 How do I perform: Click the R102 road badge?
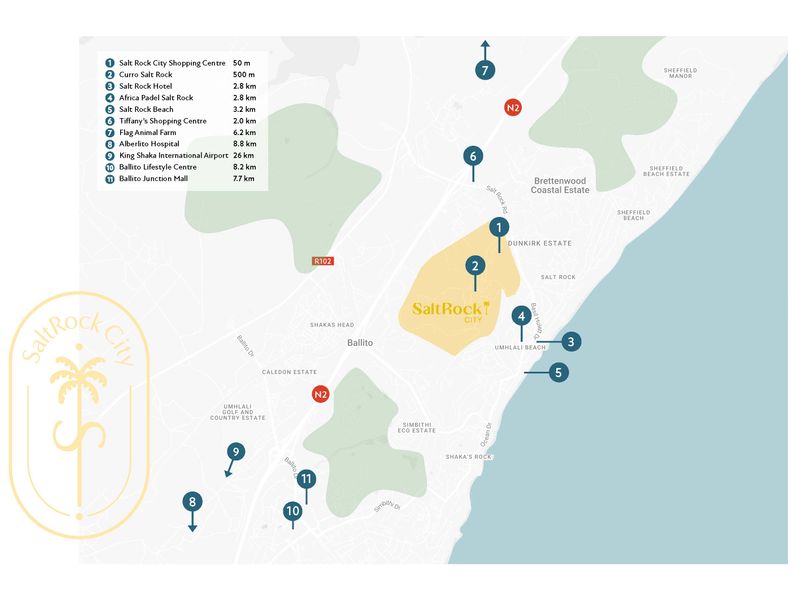coord(322,261)
